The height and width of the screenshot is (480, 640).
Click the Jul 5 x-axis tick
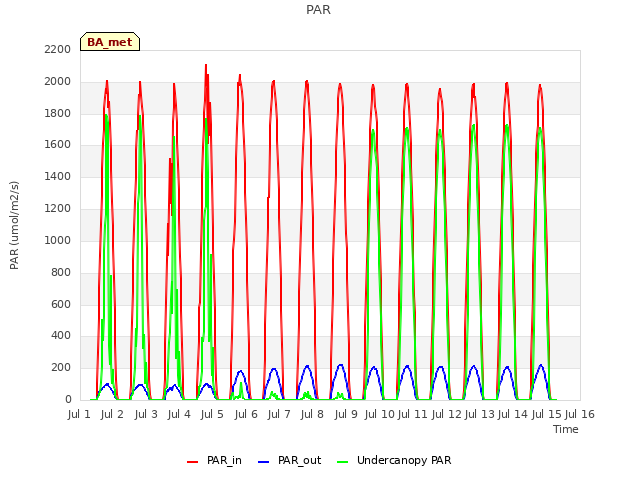tap(212, 414)
